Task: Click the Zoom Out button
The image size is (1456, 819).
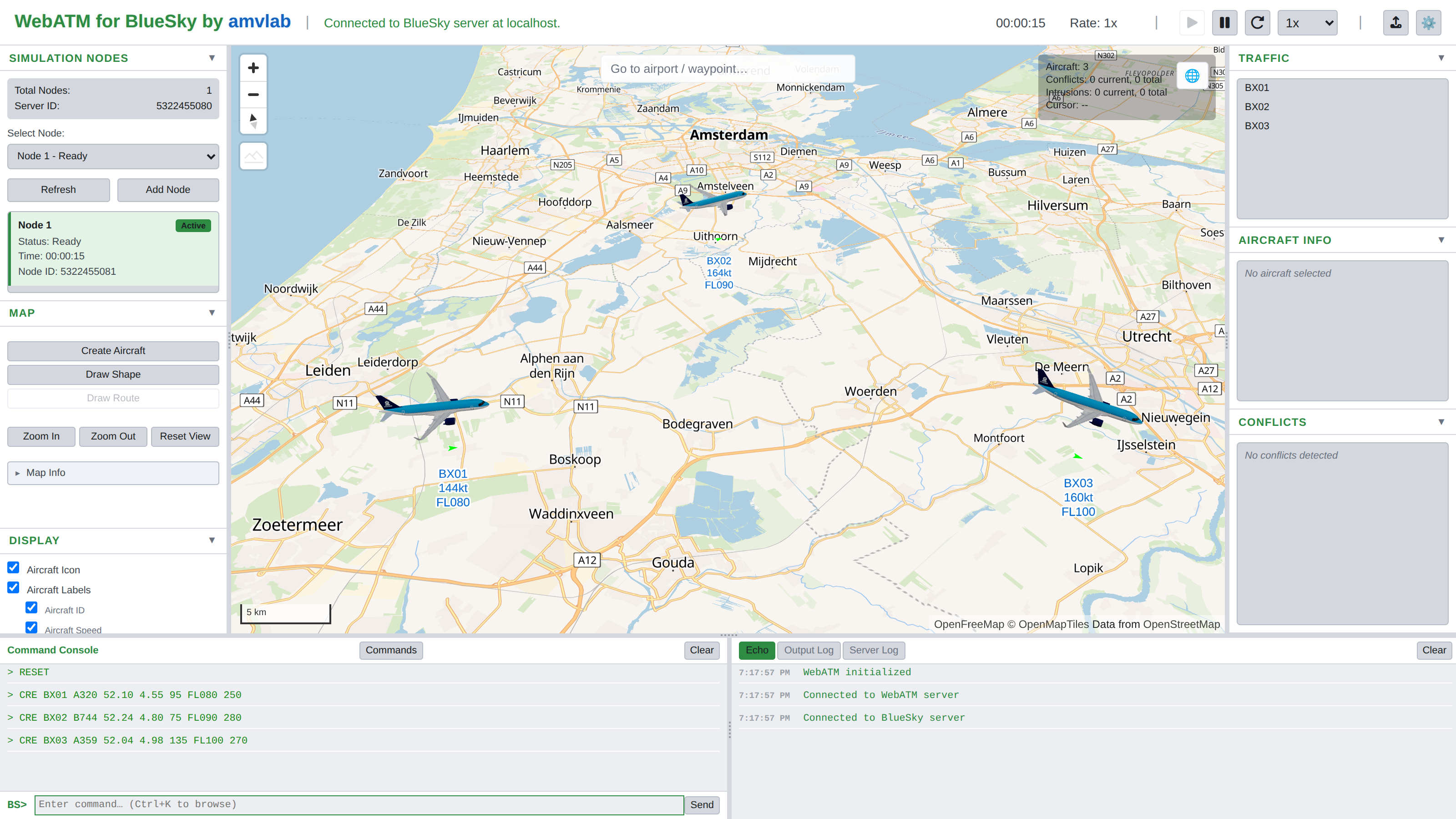Action: point(113,436)
